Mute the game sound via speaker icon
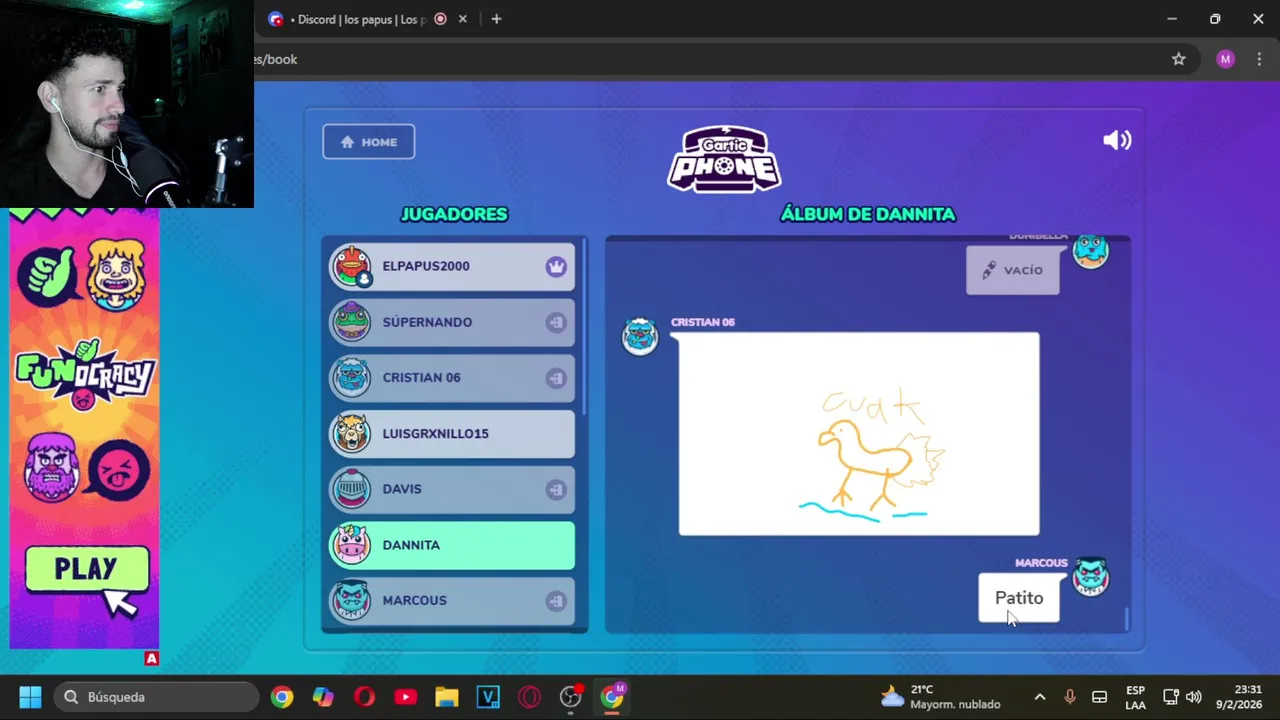This screenshot has width=1280, height=720. coord(1116,141)
